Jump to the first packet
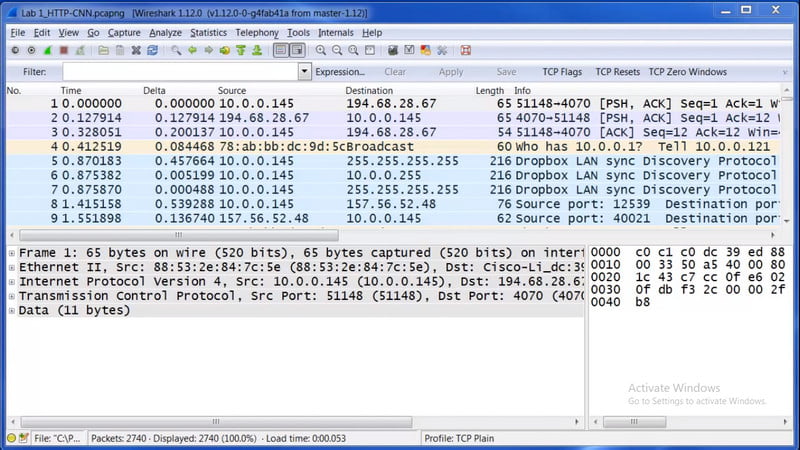 241,51
